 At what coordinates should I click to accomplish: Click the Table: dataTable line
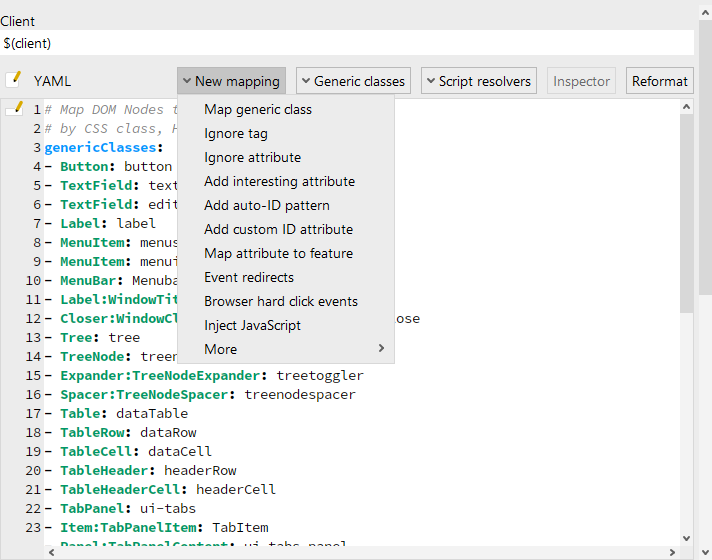116,413
